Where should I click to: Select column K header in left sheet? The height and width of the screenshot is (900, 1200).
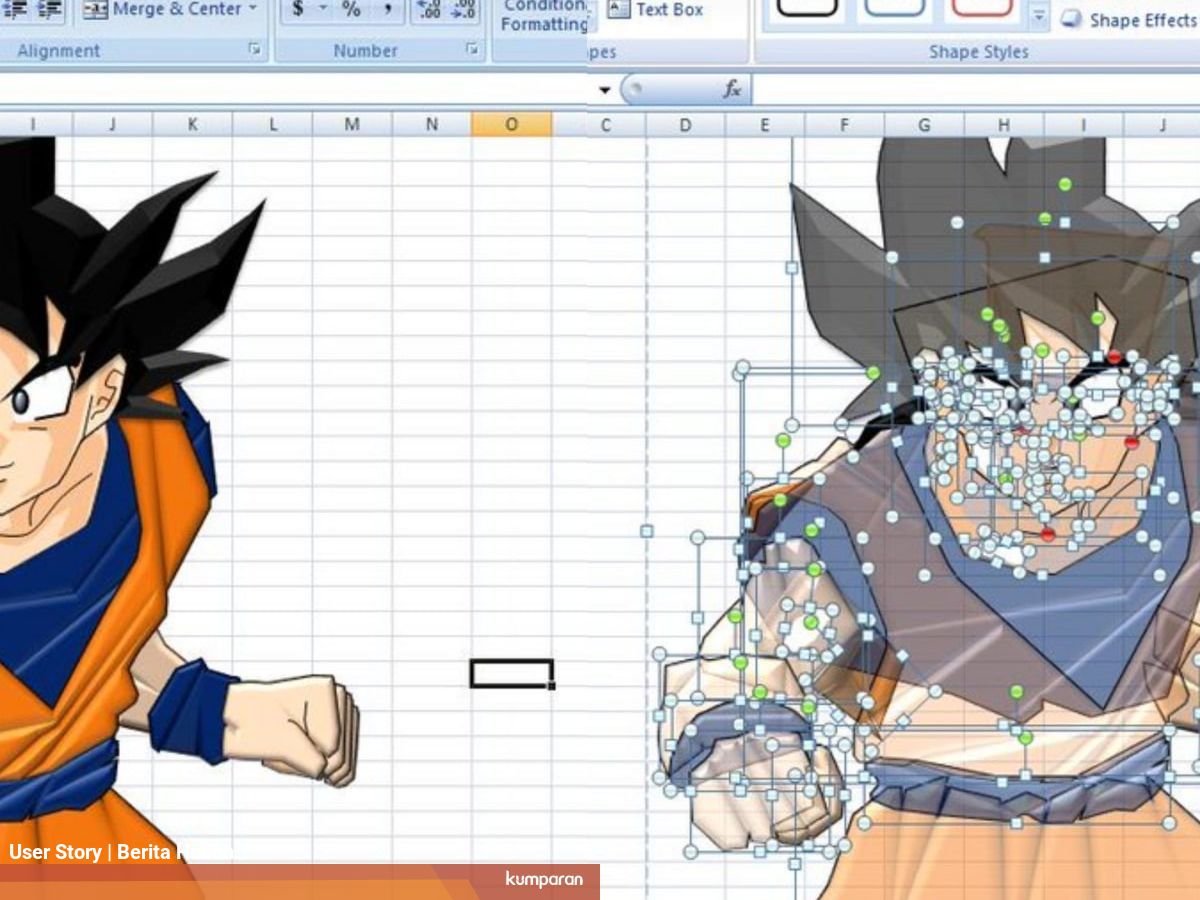pos(192,124)
